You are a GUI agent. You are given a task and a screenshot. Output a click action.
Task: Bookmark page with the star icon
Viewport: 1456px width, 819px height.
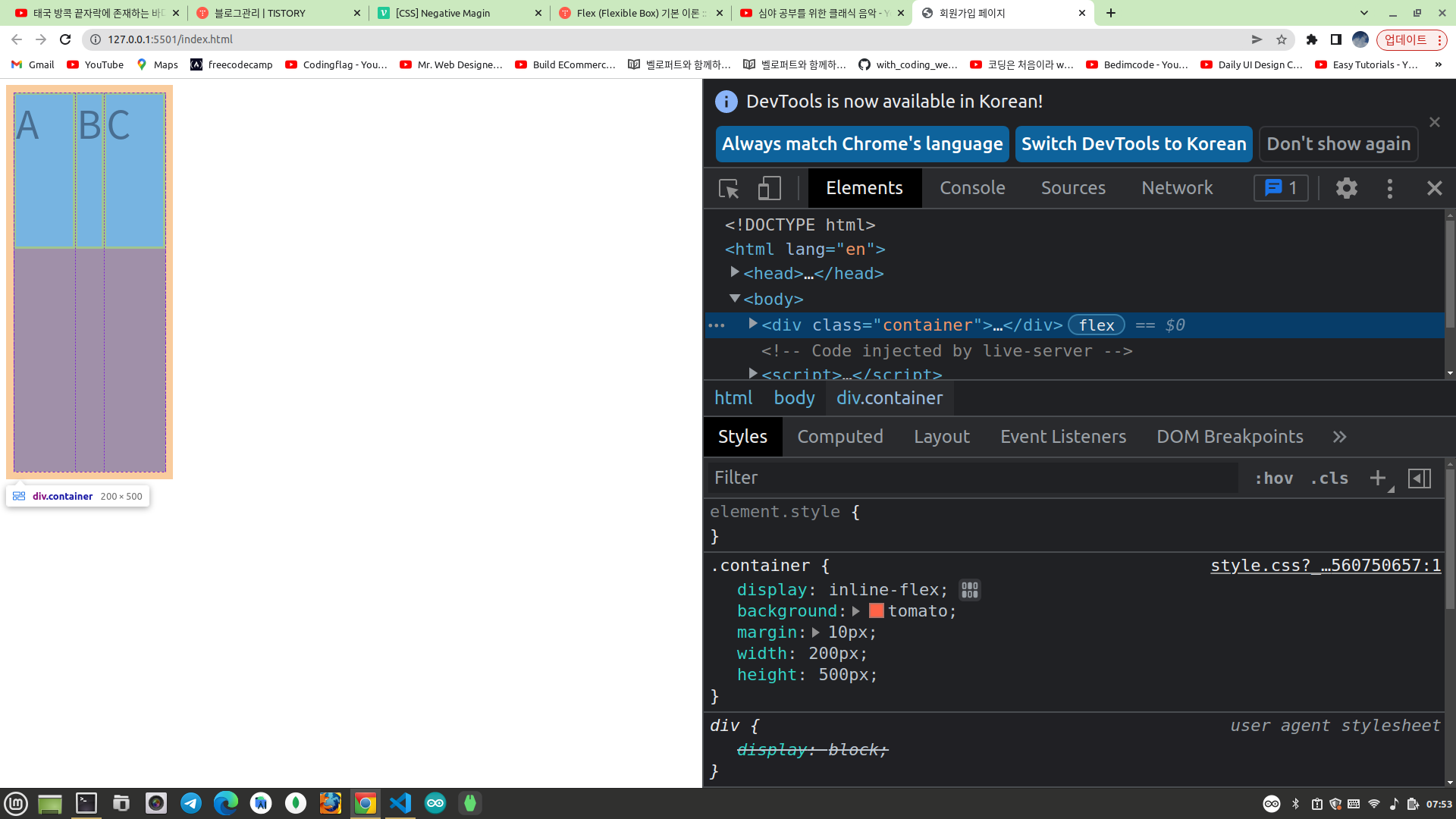click(x=1282, y=39)
